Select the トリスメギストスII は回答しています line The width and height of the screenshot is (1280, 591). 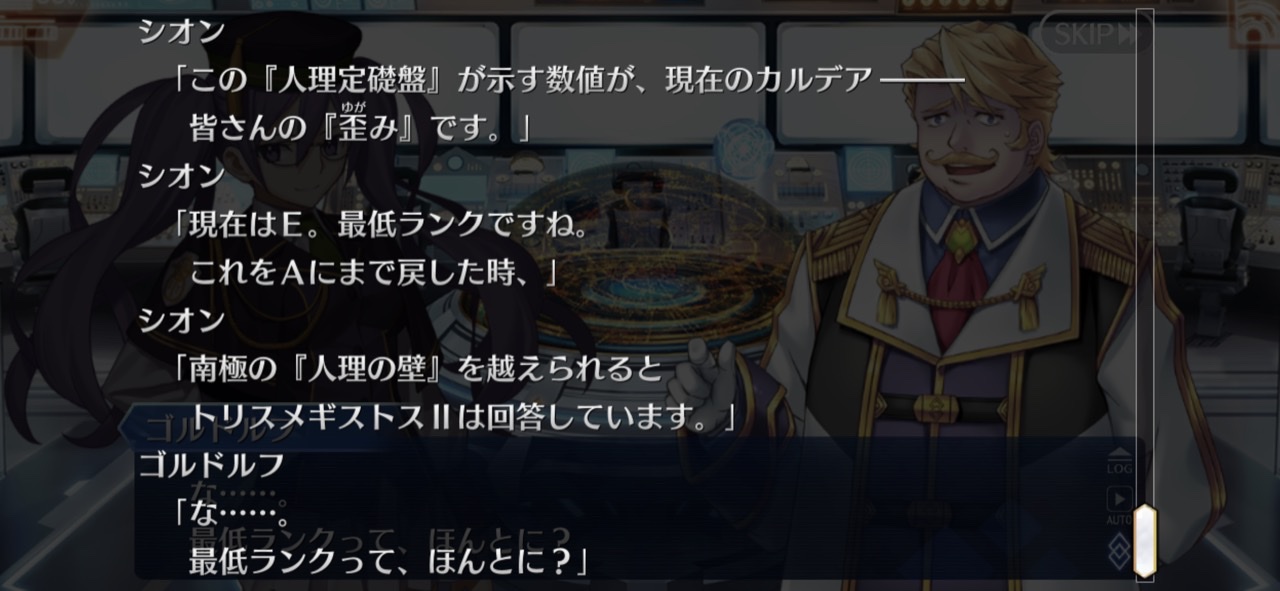click(462, 415)
